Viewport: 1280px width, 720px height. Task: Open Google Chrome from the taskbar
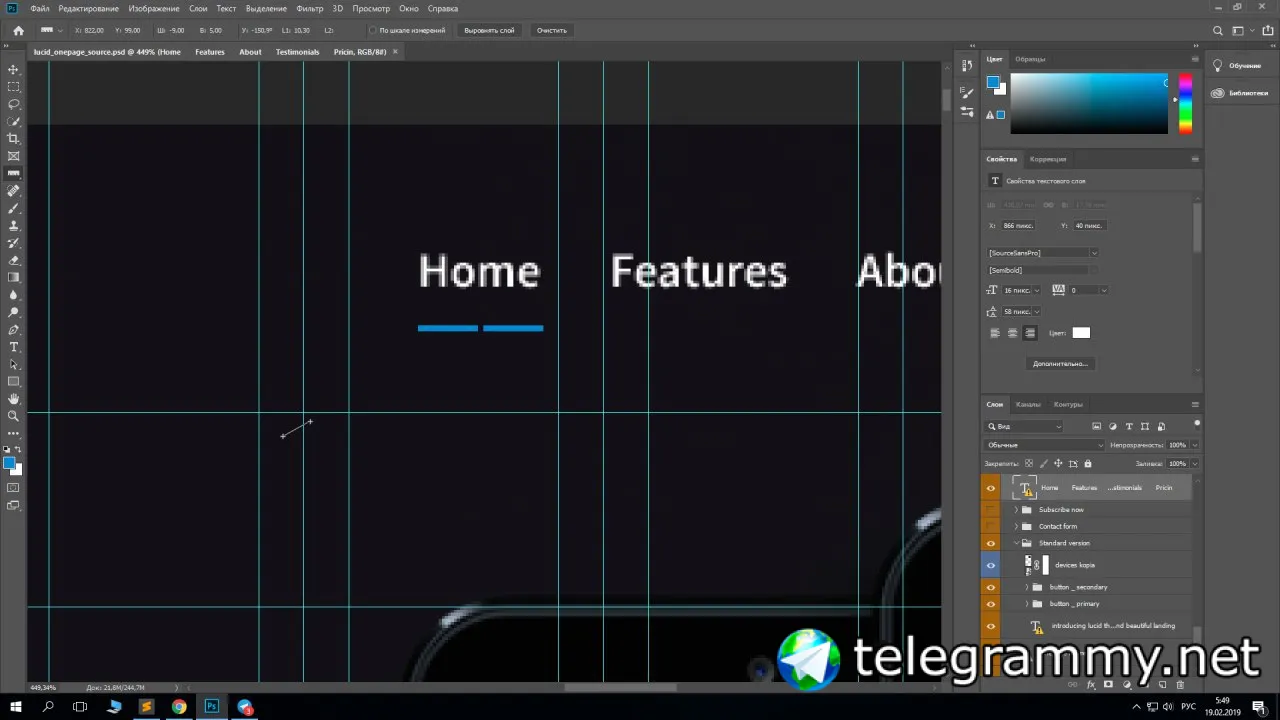pyautogui.click(x=179, y=707)
